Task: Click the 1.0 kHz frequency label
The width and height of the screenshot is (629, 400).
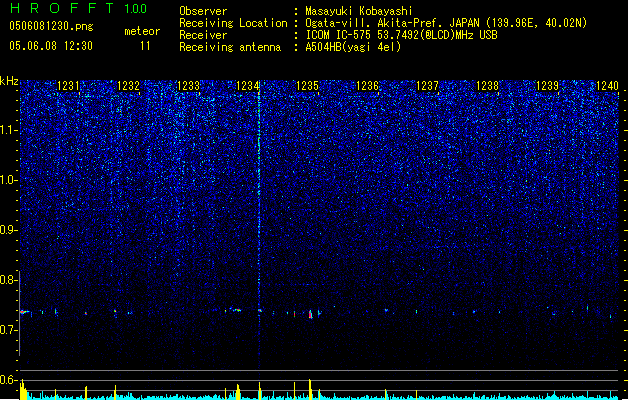Action: (x=8, y=180)
